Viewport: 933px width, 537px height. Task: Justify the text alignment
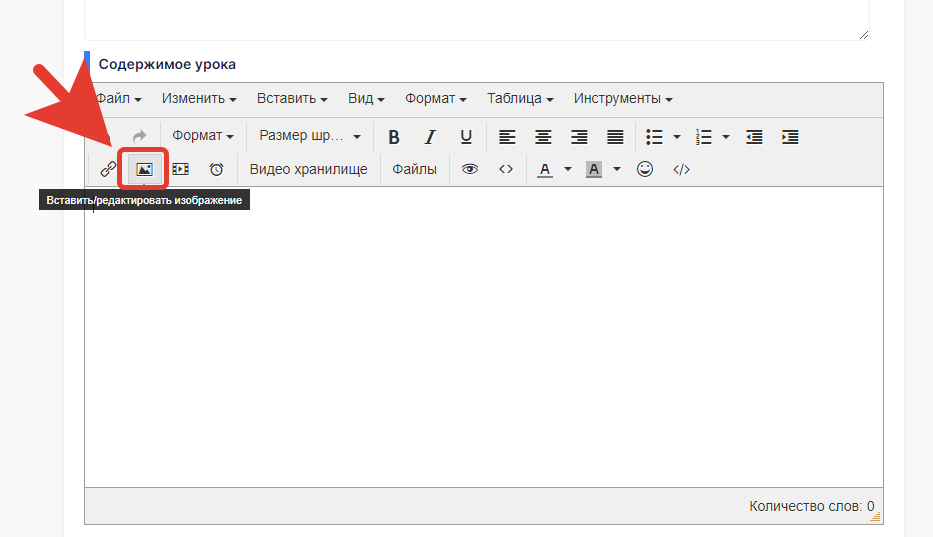click(615, 137)
